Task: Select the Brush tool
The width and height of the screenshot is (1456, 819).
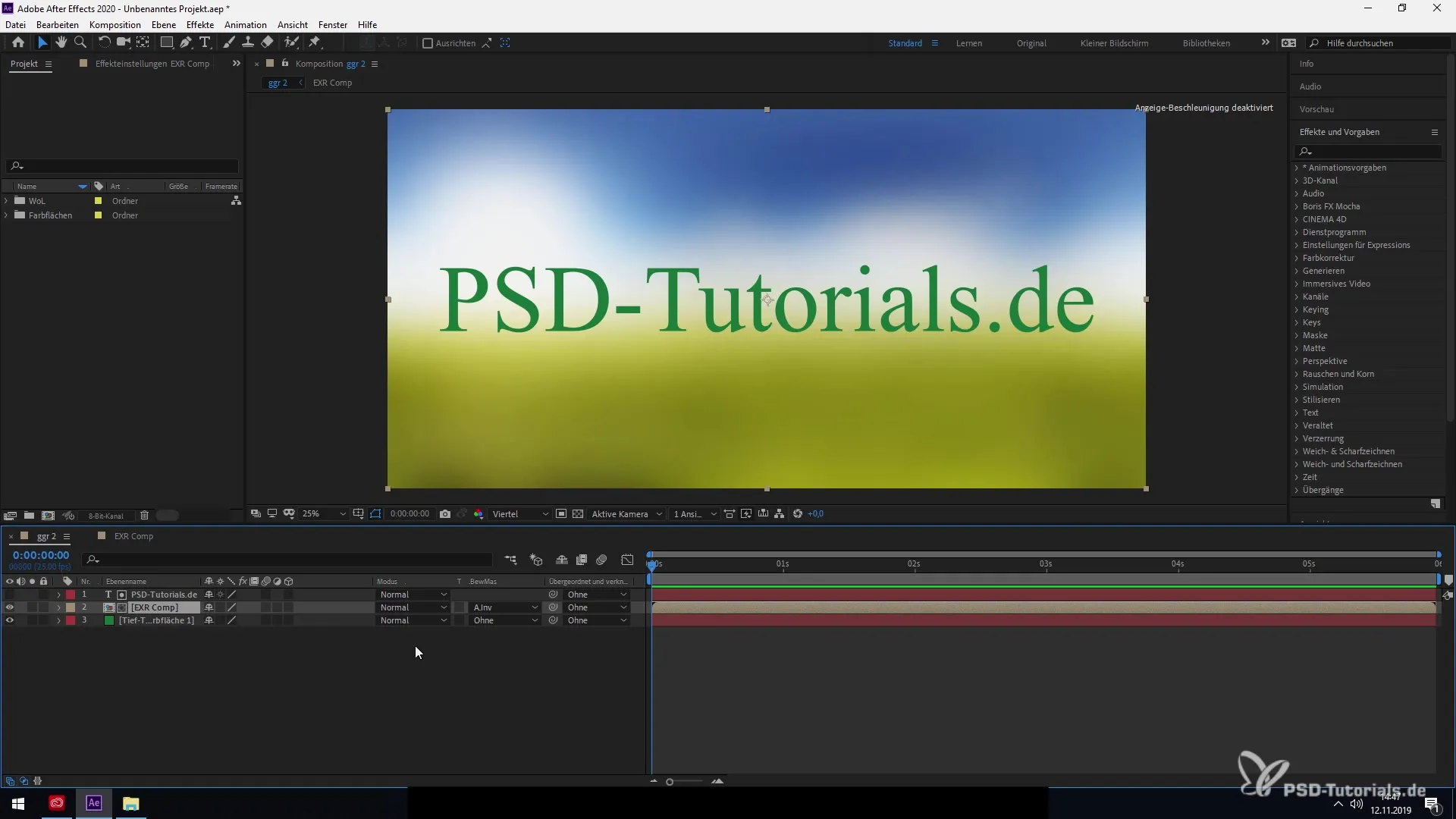Action: (228, 42)
